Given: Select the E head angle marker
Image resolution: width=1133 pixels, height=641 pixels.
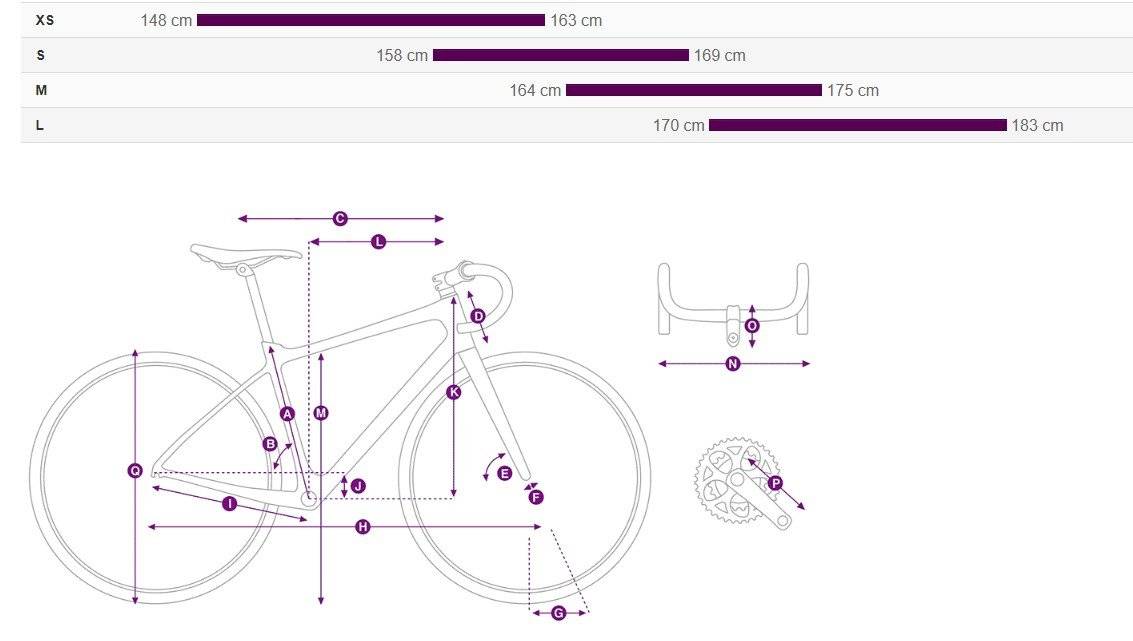Looking at the screenshot, I should click(x=504, y=473).
